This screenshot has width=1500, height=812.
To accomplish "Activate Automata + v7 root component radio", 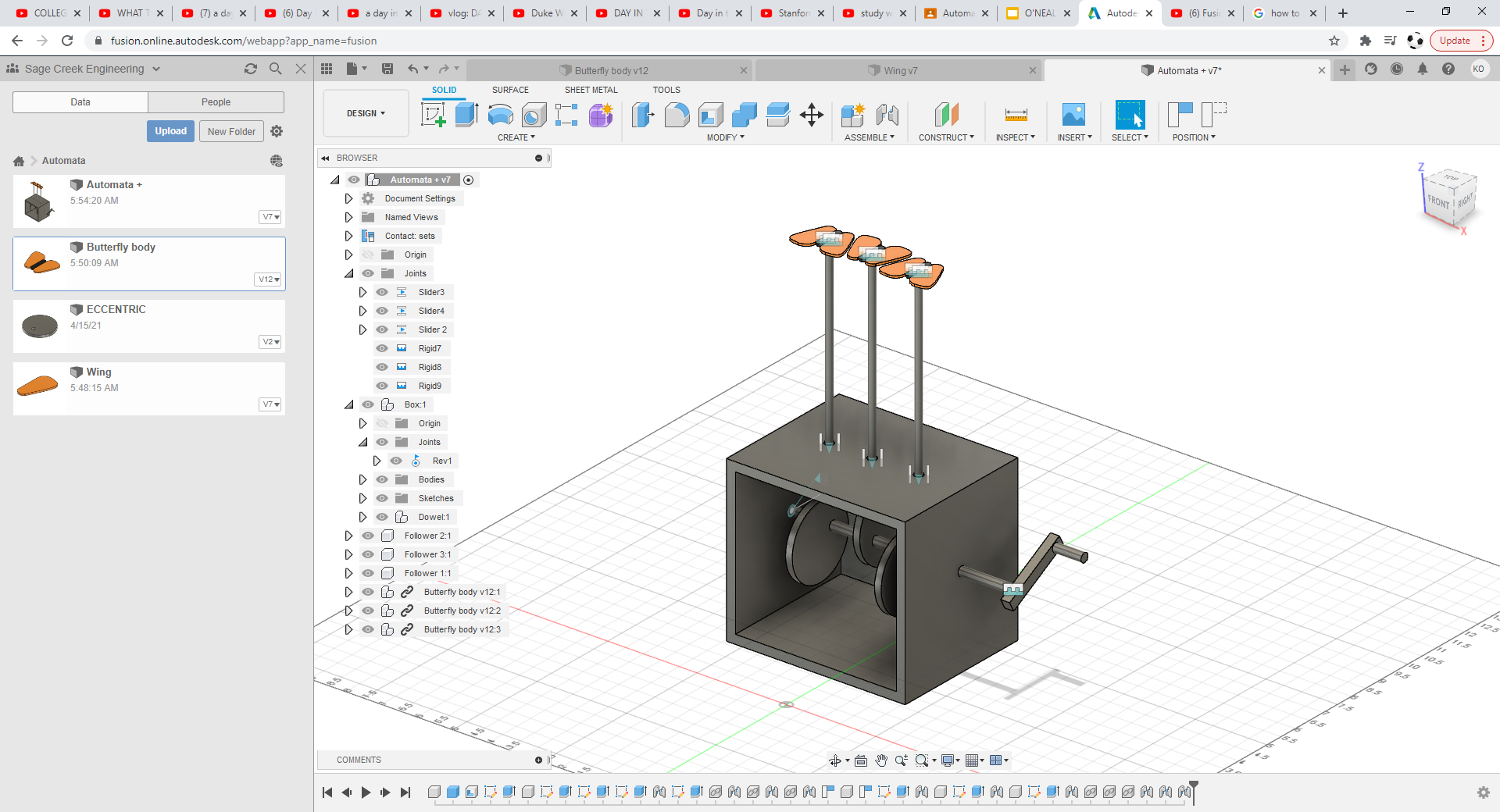I will coord(469,180).
